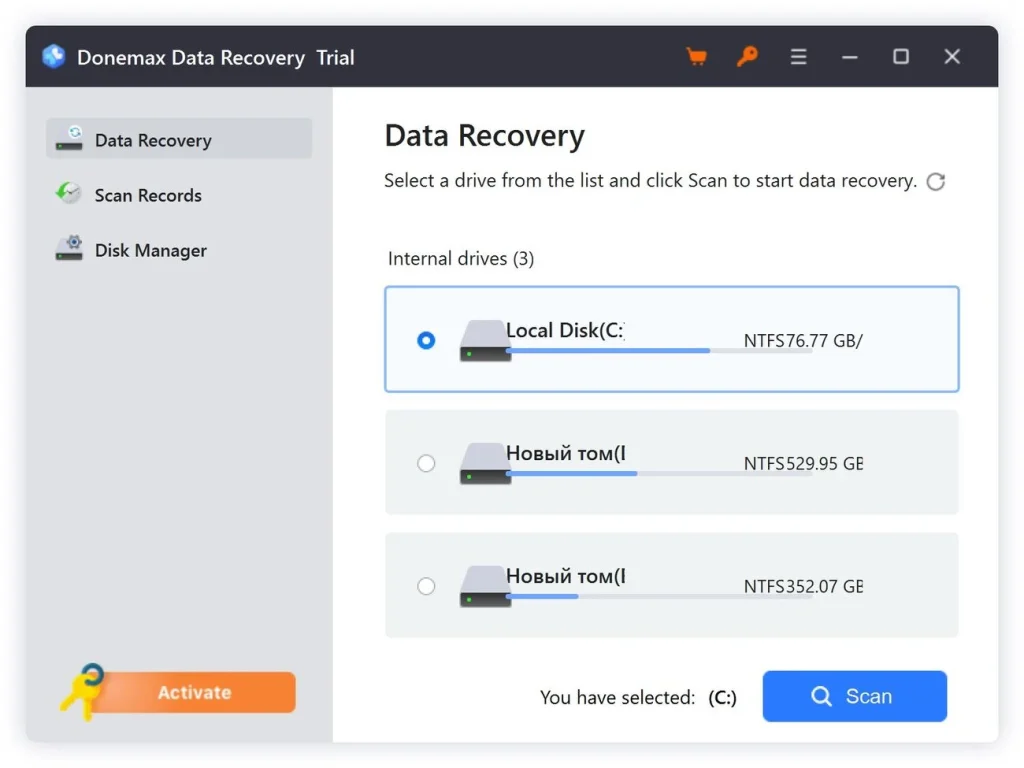Open the hamburger menu in title bar
Image resolution: width=1024 pixels, height=768 pixels.
[x=798, y=57]
